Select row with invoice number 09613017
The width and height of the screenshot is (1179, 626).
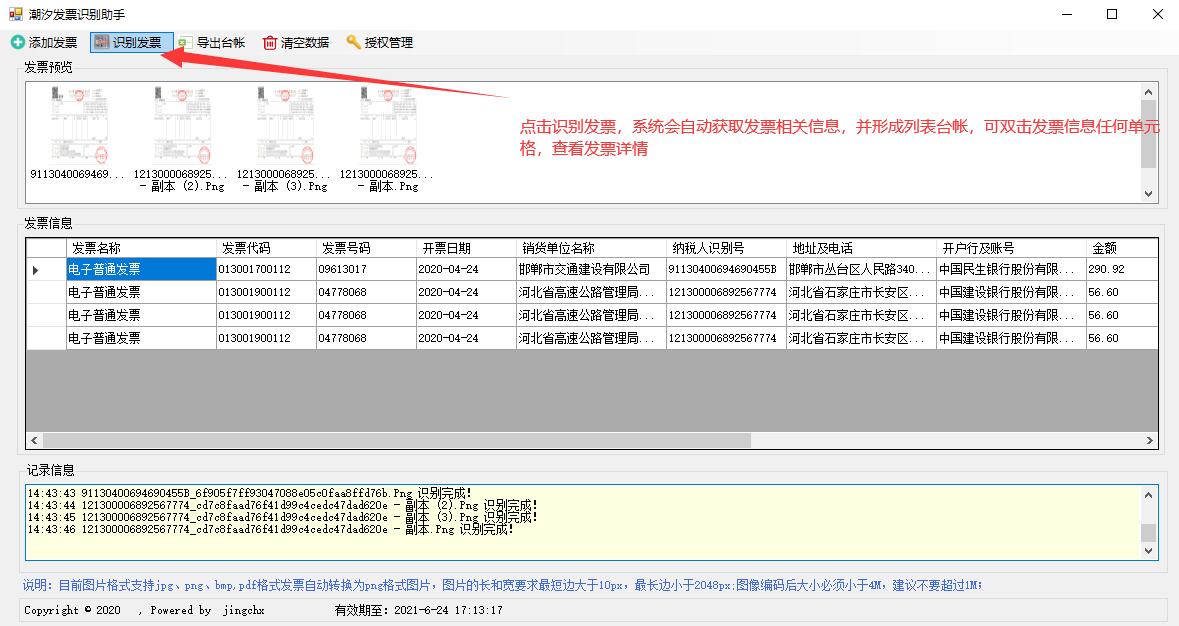(365, 269)
